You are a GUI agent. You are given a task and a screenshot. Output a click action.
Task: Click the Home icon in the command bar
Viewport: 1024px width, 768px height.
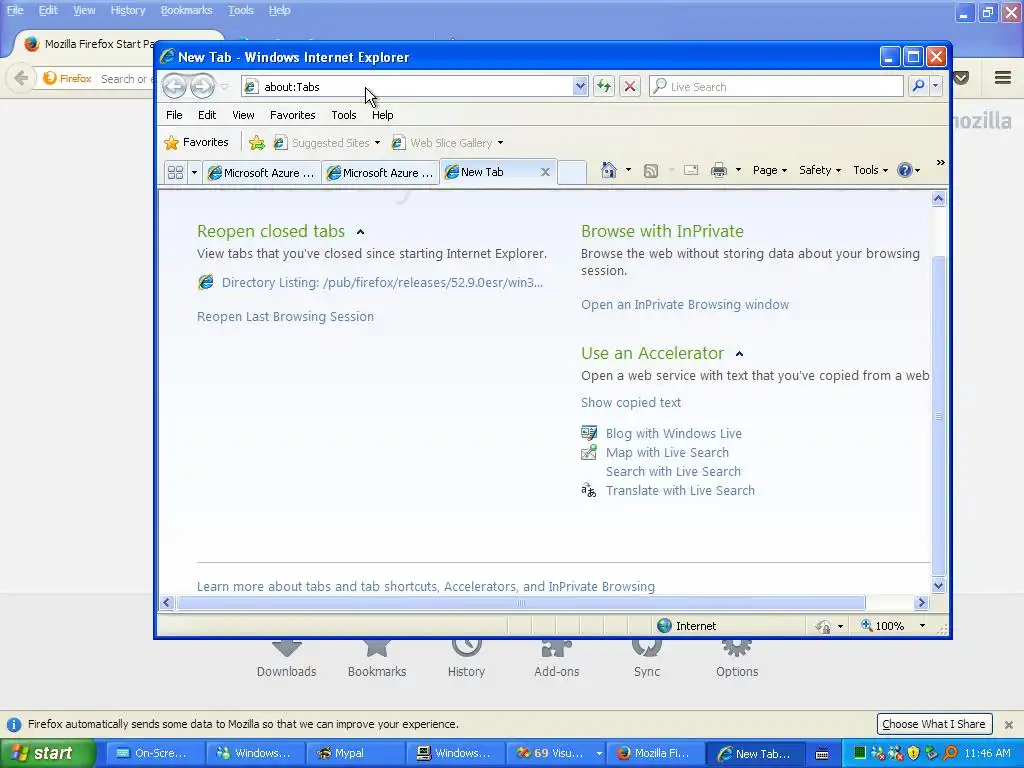tap(609, 170)
